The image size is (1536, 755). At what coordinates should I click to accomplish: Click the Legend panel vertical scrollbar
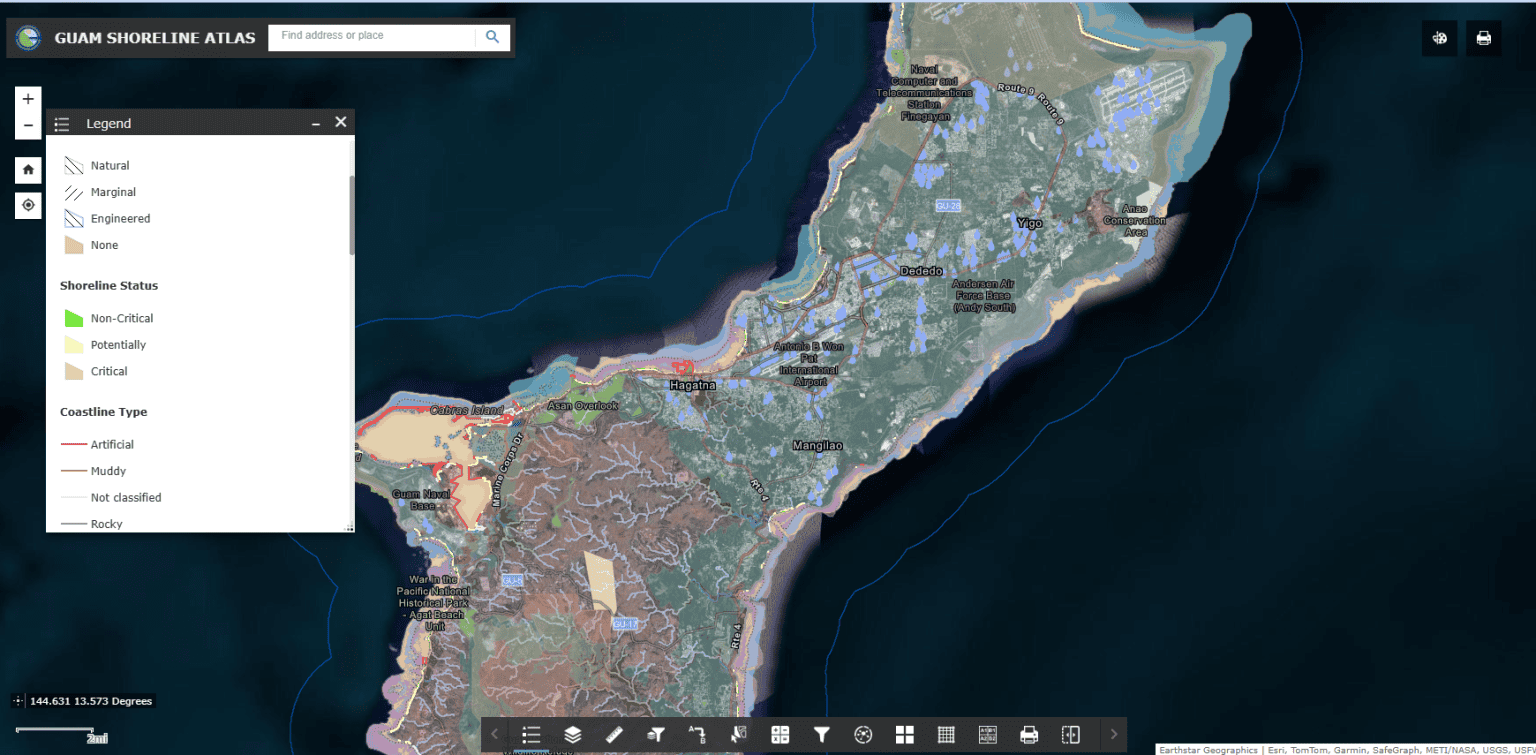click(x=351, y=214)
